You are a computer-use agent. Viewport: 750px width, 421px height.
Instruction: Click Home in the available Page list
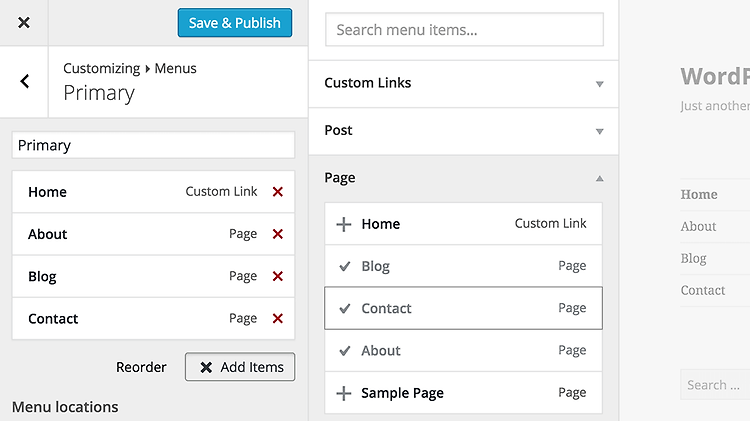463,224
